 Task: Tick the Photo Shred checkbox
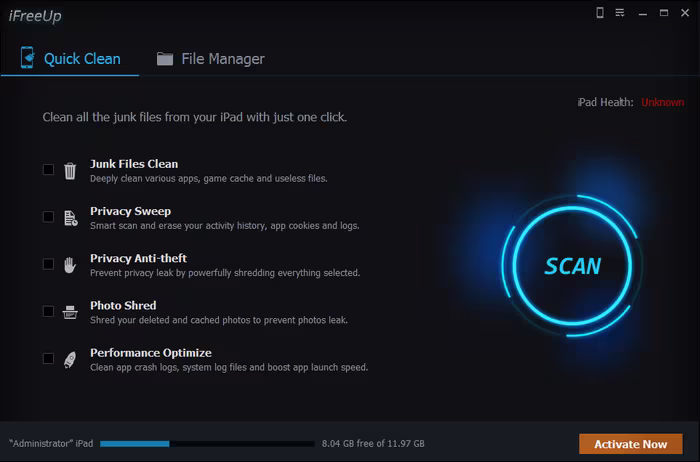pos(48,311)
